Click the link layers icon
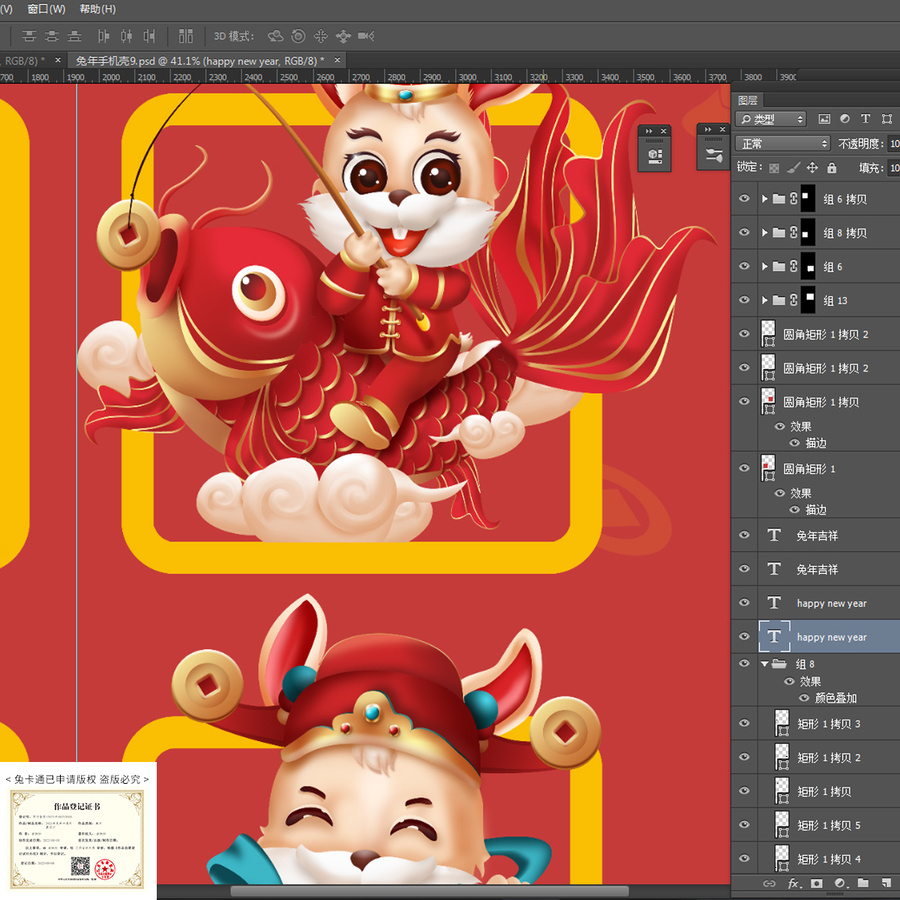Screen dimensions: 900x900 click(x=769, y=883)
